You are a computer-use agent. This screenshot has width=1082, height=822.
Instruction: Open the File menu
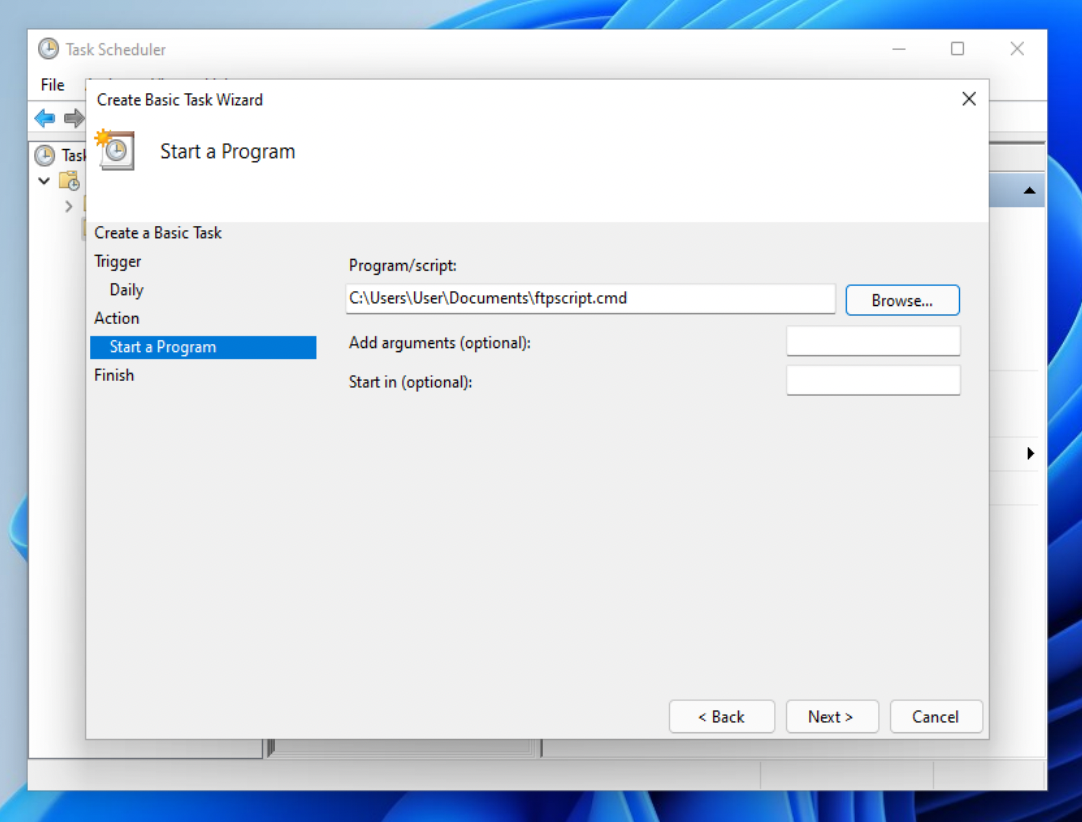[x=52, y=85]
